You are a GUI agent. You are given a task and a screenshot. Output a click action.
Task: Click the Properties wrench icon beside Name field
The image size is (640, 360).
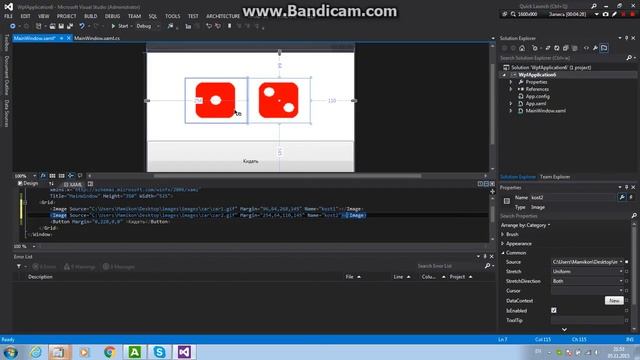622,198
